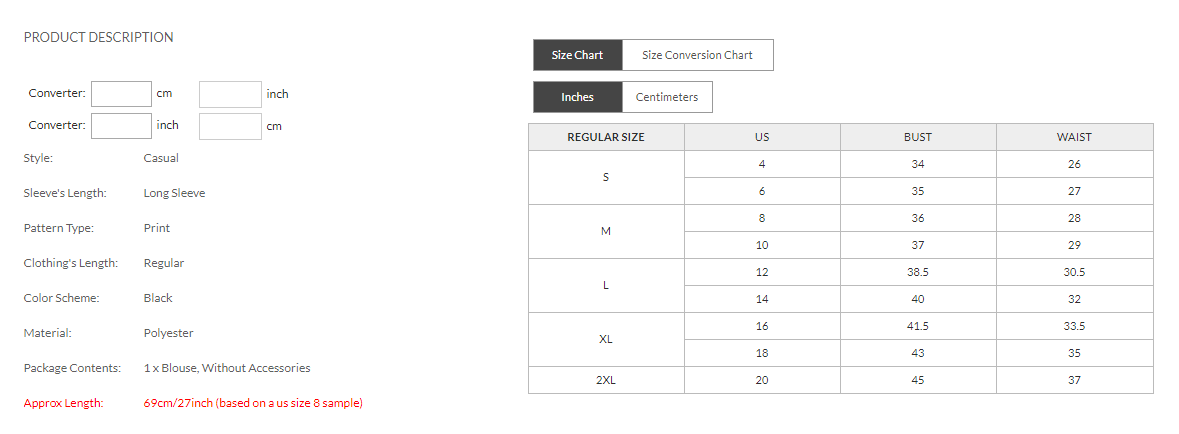Select the Inches unit tab
Screen dimensions: 1179x434
[577, 97]
